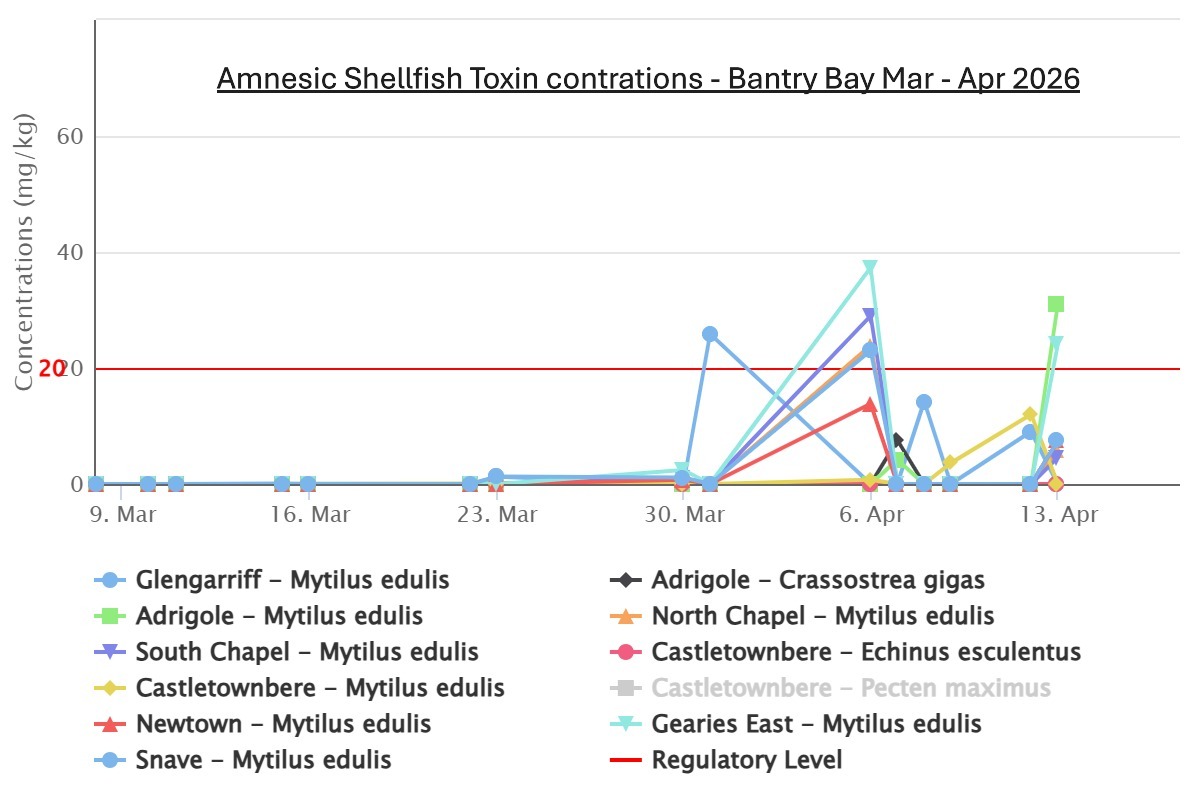Click yellow diamond icon for Castletownbere Mytilus edulis
This screenshot has height=800, width=1200.
(x=111, y=688)
